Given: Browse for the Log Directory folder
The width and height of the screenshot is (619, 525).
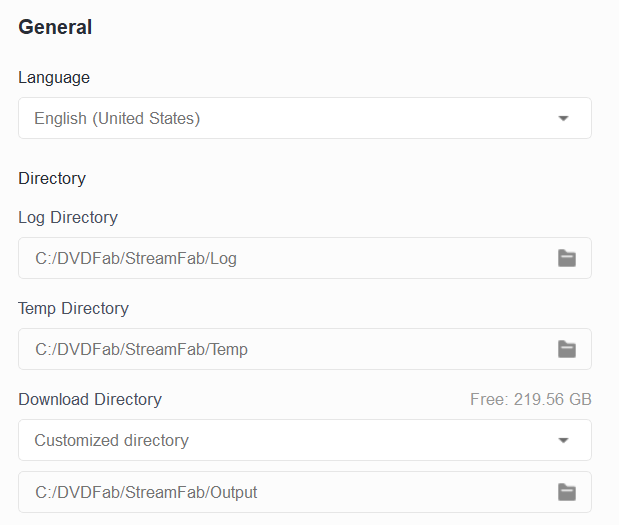Looking at the screenshot, I should tap(567, 258).
